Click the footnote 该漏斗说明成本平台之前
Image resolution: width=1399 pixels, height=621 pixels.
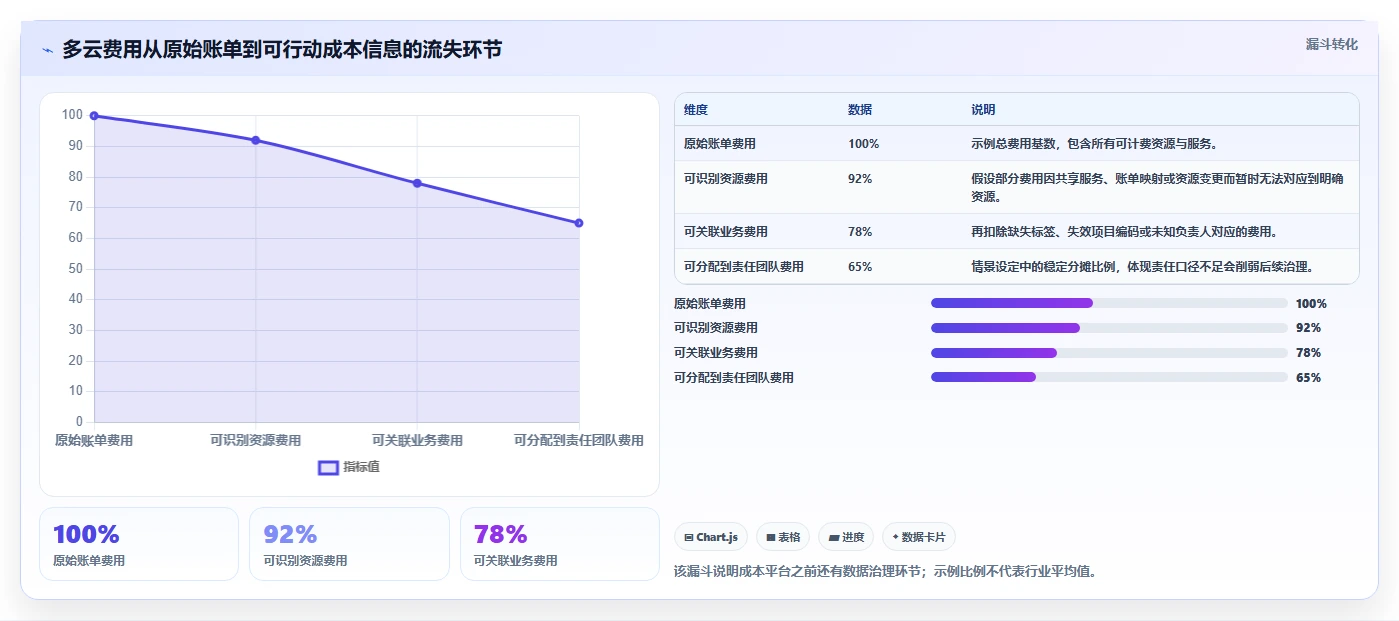tap(885, 572)
